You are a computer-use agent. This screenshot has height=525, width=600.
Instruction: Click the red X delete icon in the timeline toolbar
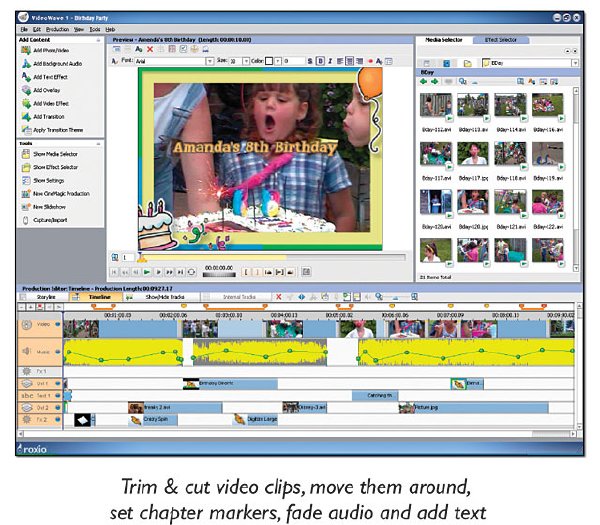(x=279, y=297)
